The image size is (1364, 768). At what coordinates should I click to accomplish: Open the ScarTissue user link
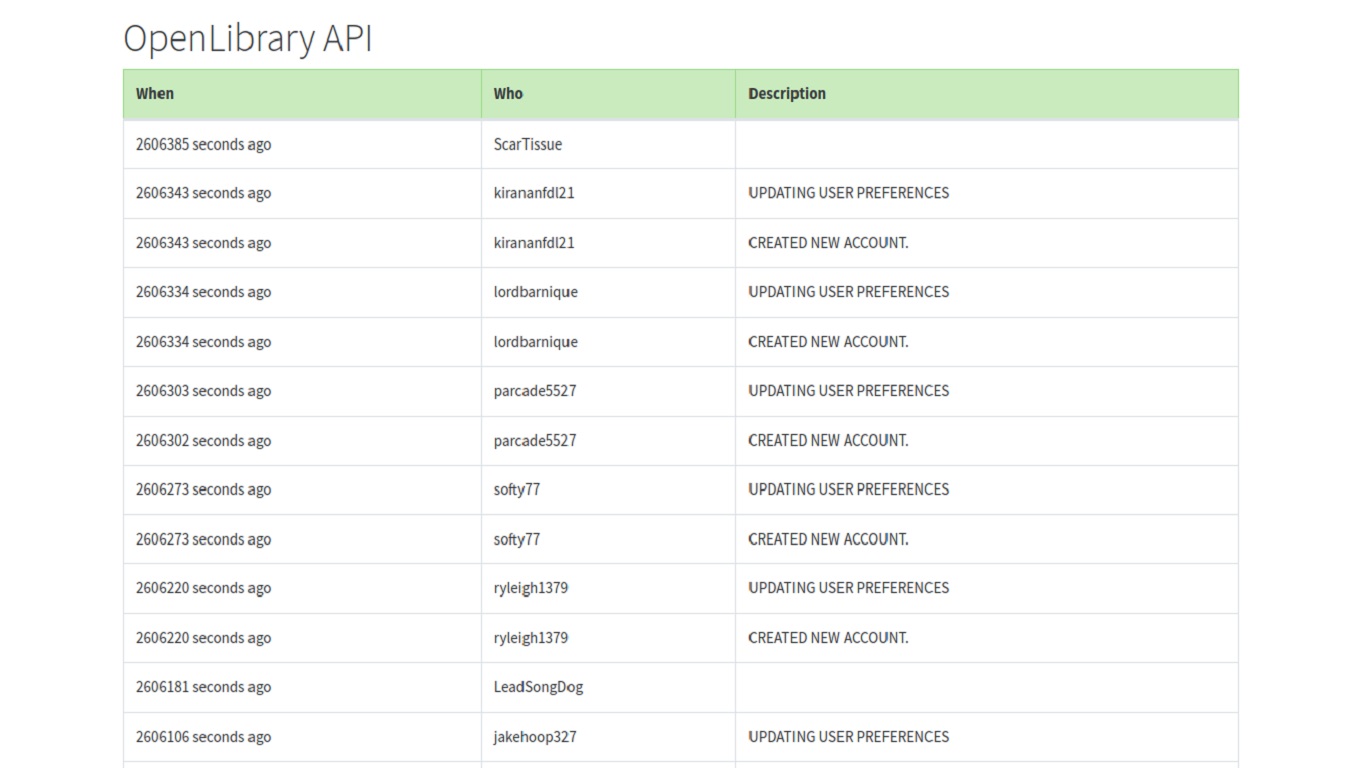(527, 145)
